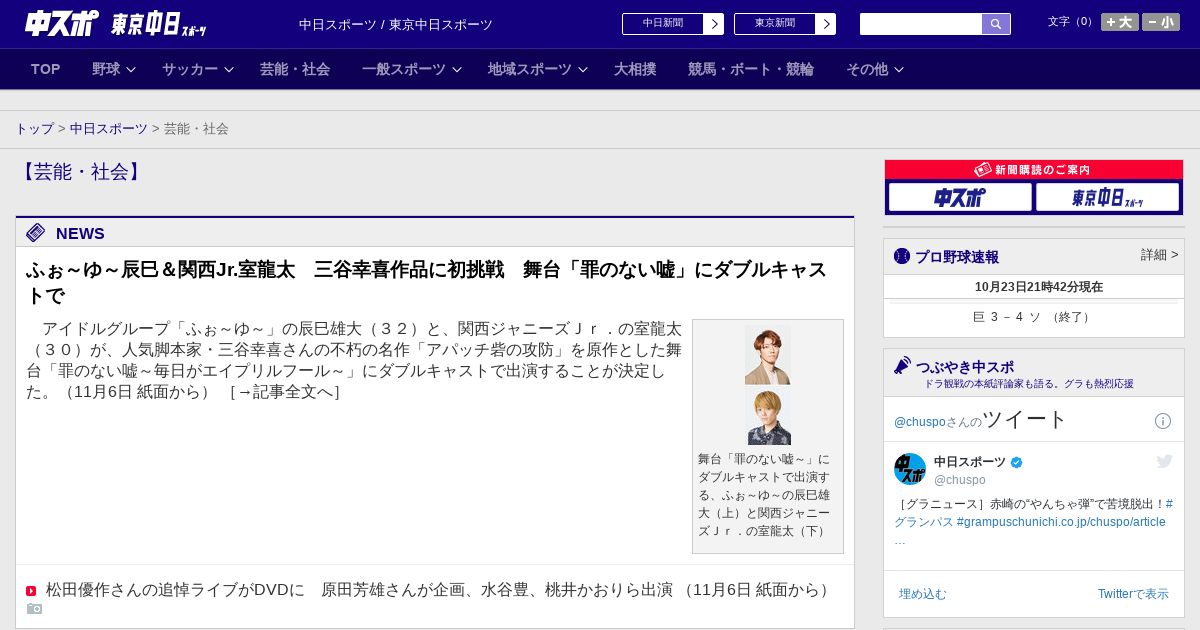1200x630 pixels.
Task: Click the Twitter bird icon in tweet
Action: [1164, 461]
